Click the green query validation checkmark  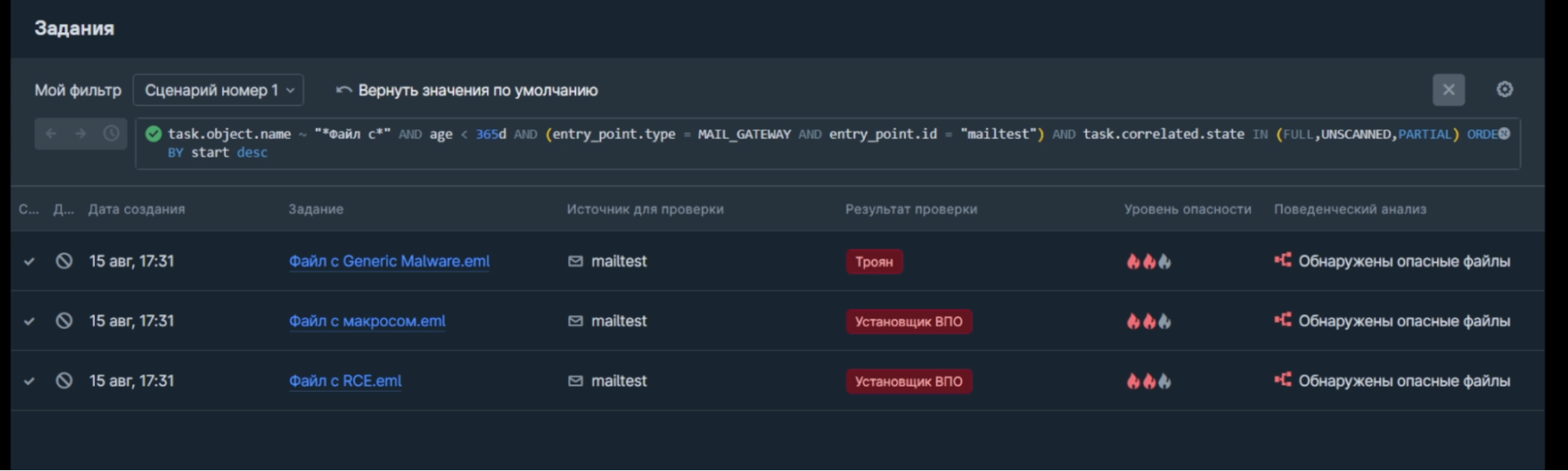[x=154, y=134]
